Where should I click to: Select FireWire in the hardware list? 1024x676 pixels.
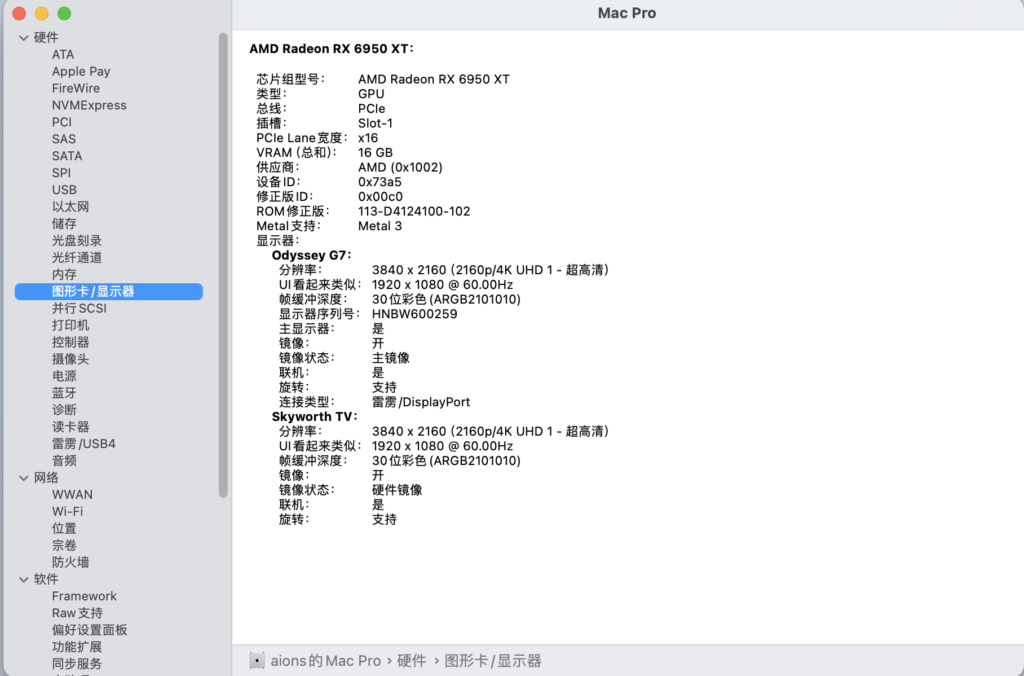pyautogui.click(x=76, y=88)
